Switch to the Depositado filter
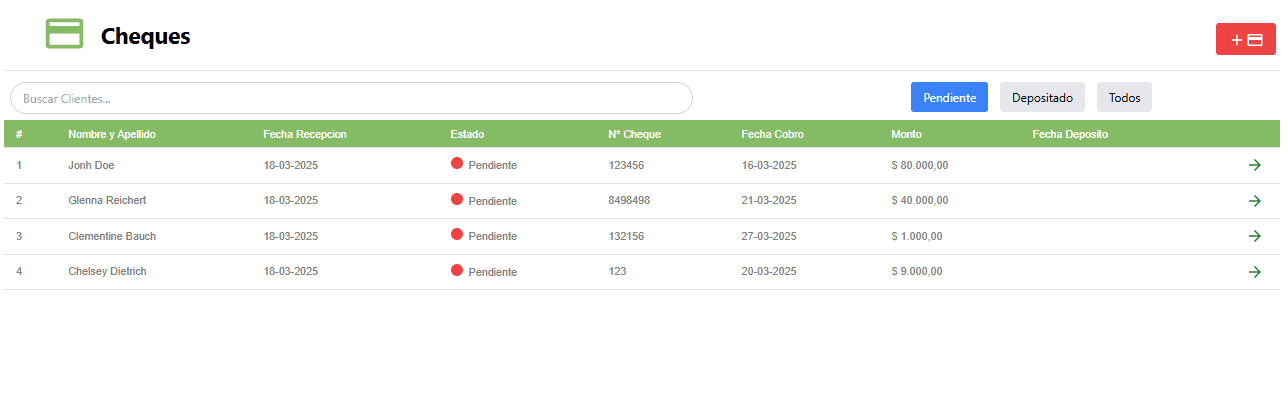Image resolution: width=1288 pixels, height=404 pixels. point(1042,98)
